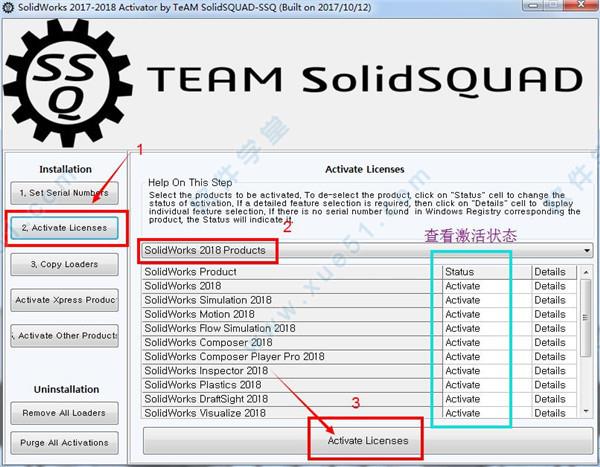Image resolution: width=600 pixels, height=467 pixels.
Task: Open Details for SolidWorks DraftSight 2018
Action: (x=554, y=399)
